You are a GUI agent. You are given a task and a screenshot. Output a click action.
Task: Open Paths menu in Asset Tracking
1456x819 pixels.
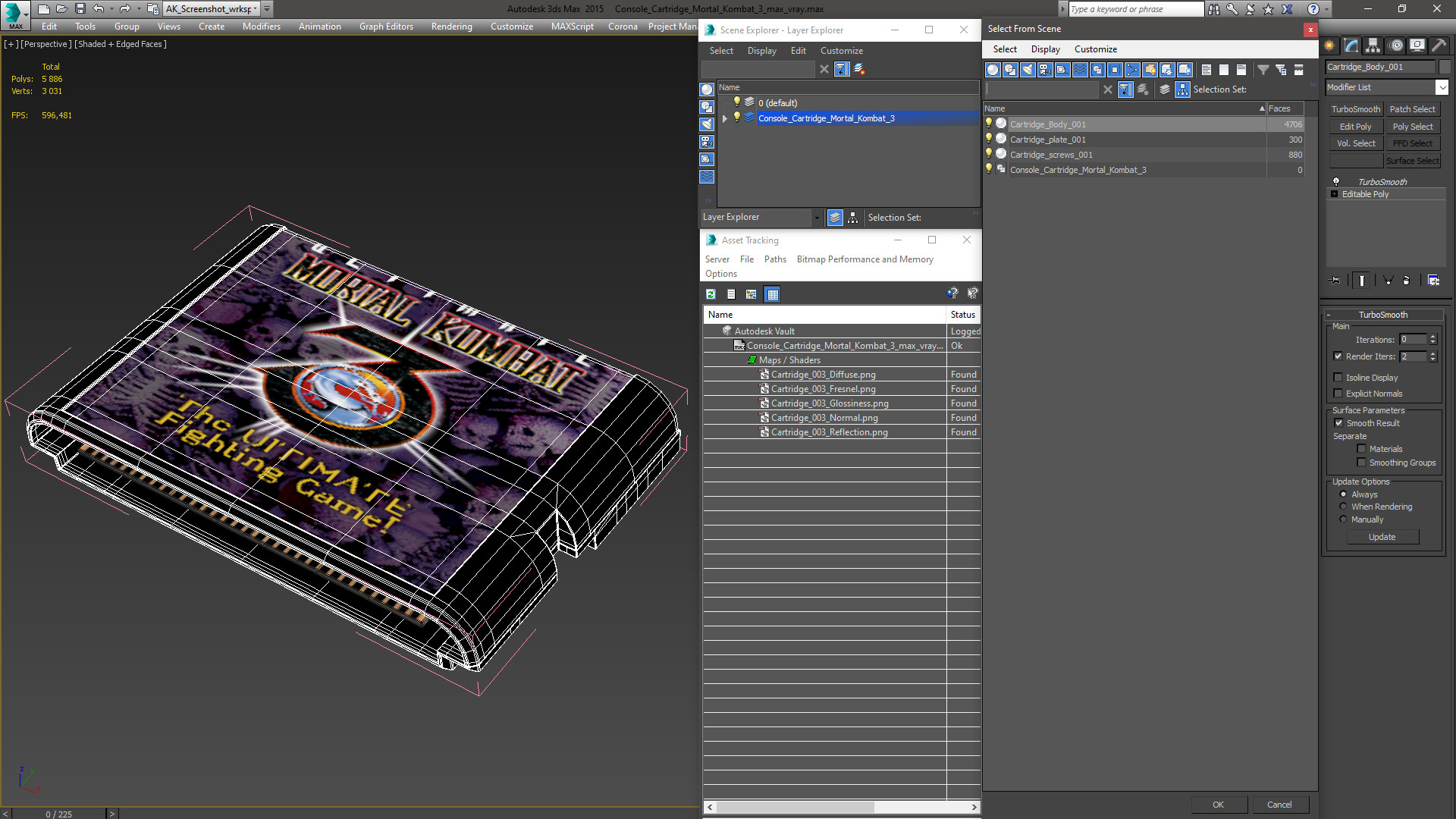pos(775,259)
